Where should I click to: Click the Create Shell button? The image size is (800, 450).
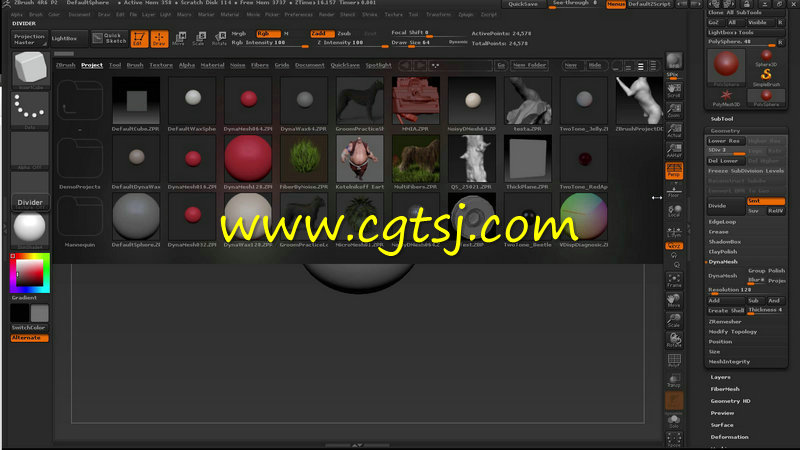[726, 311]
